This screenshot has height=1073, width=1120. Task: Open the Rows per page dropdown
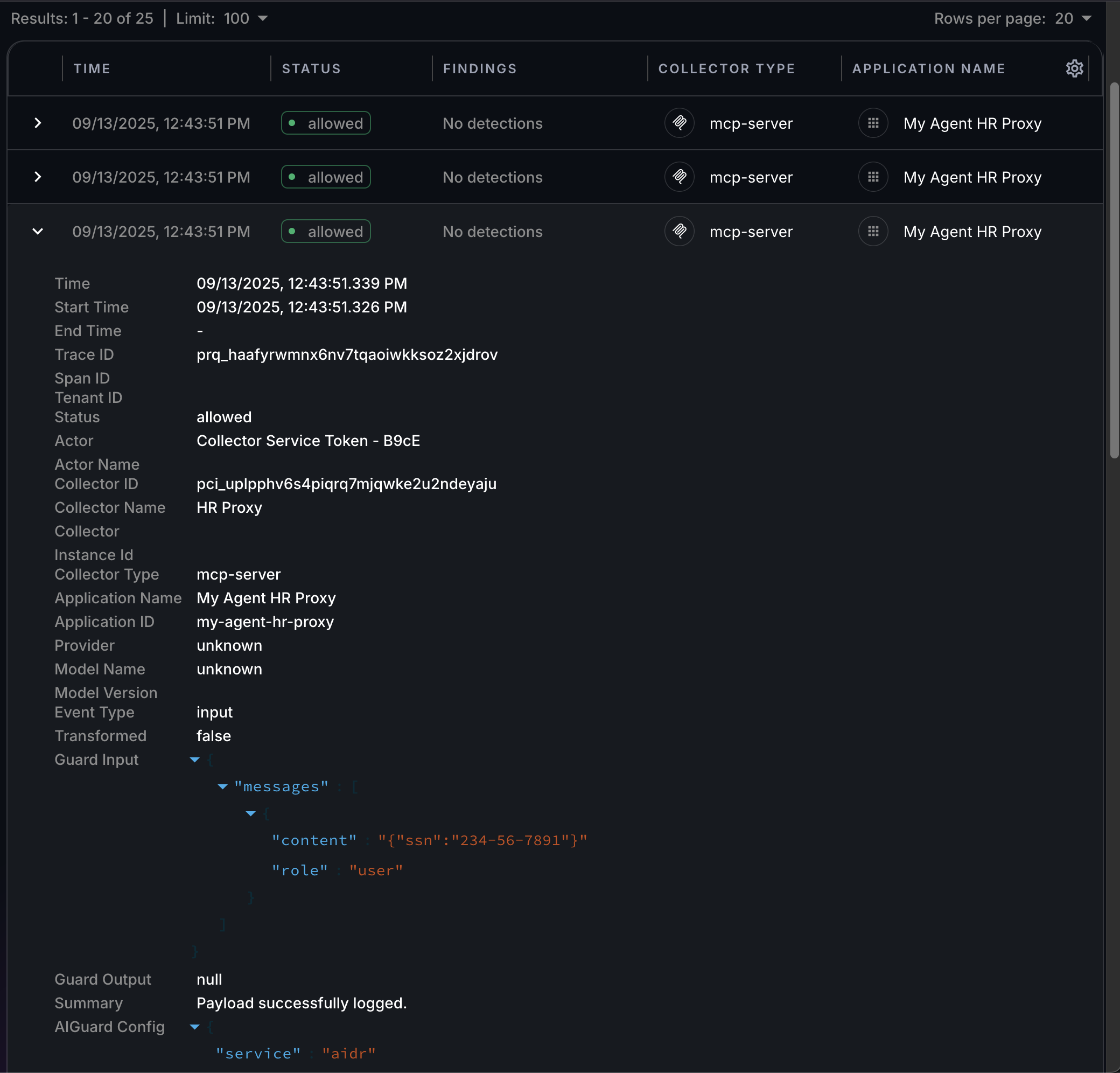coord(1073,18)
